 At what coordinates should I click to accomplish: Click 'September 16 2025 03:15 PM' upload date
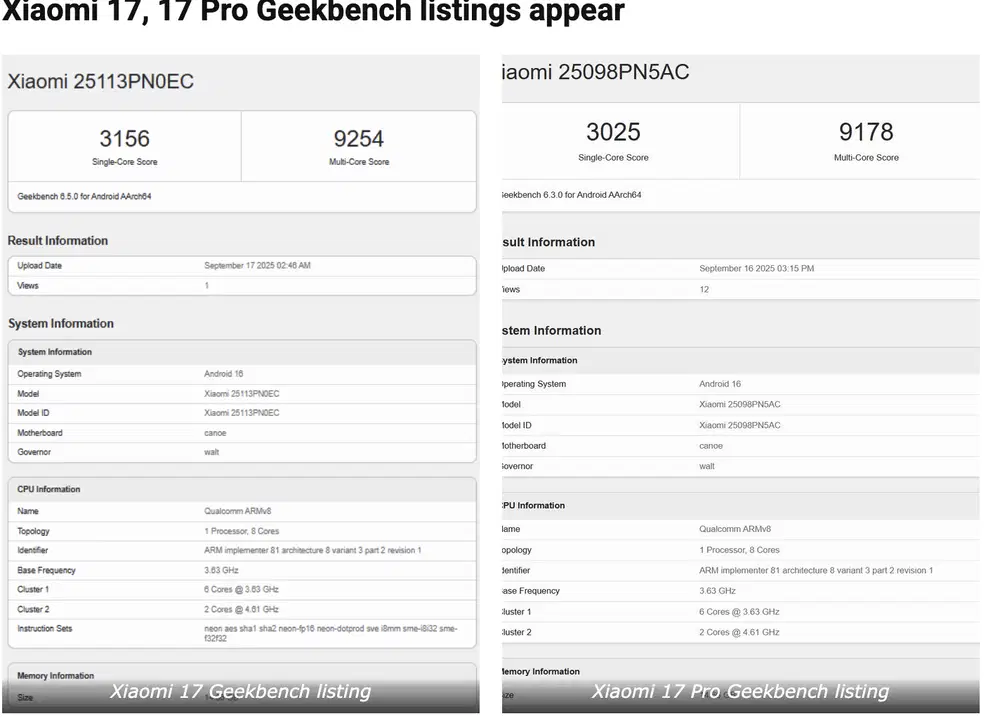coord(756,269)
